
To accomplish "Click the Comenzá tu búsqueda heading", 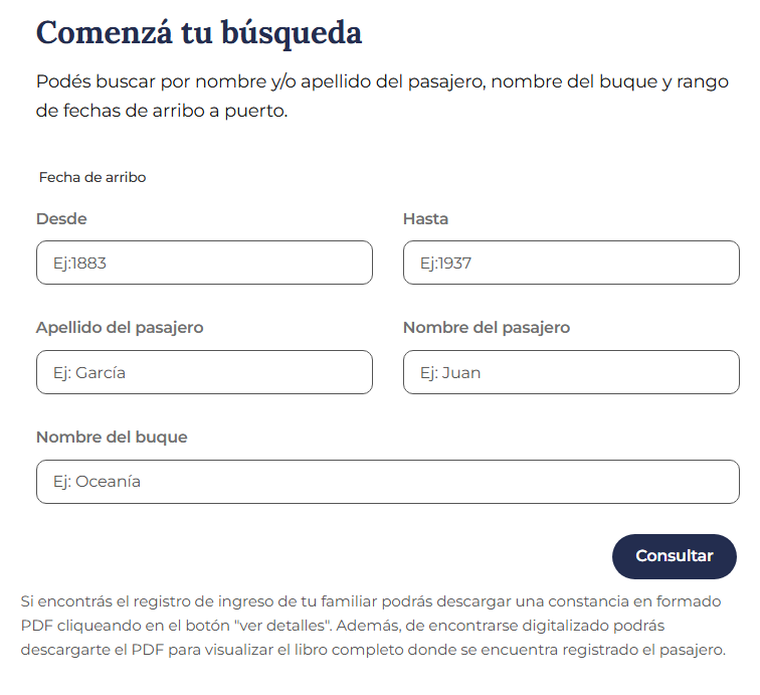I will point(198,32).
